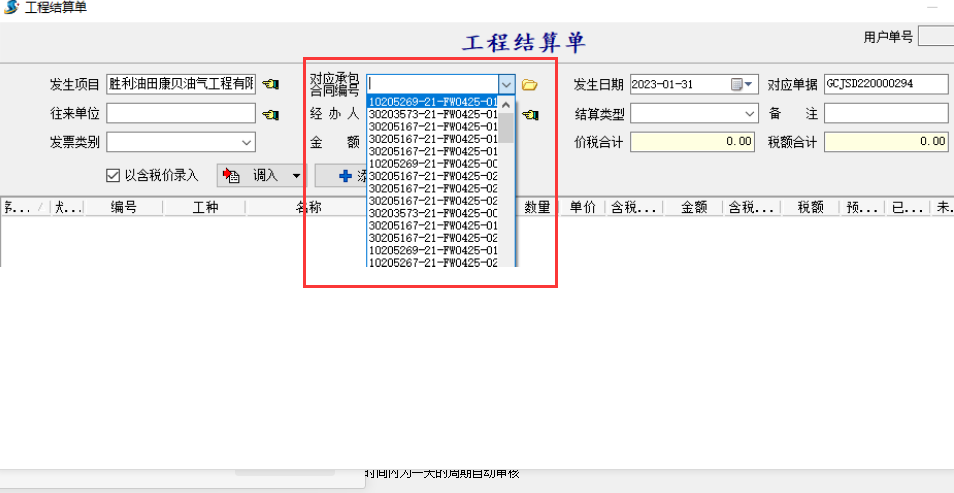Click the 对应单据 field GCJSD220000294
The width and height of the screenshot is (954, 493).
(x=885, y=84)
